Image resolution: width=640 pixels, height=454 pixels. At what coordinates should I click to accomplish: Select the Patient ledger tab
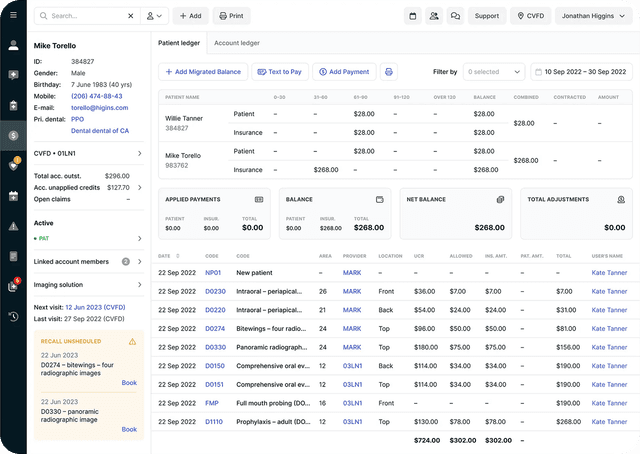(181, 43)
